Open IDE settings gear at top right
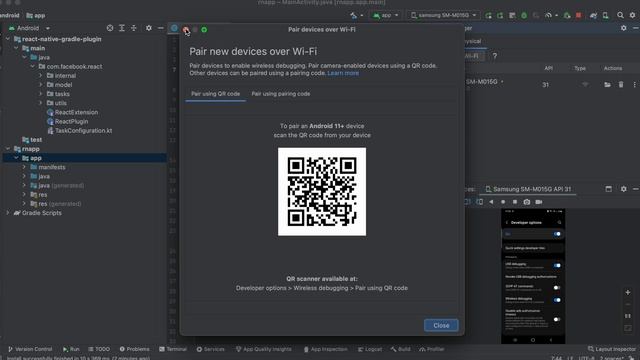The image size is (640, 360). [x=632, y=16]
